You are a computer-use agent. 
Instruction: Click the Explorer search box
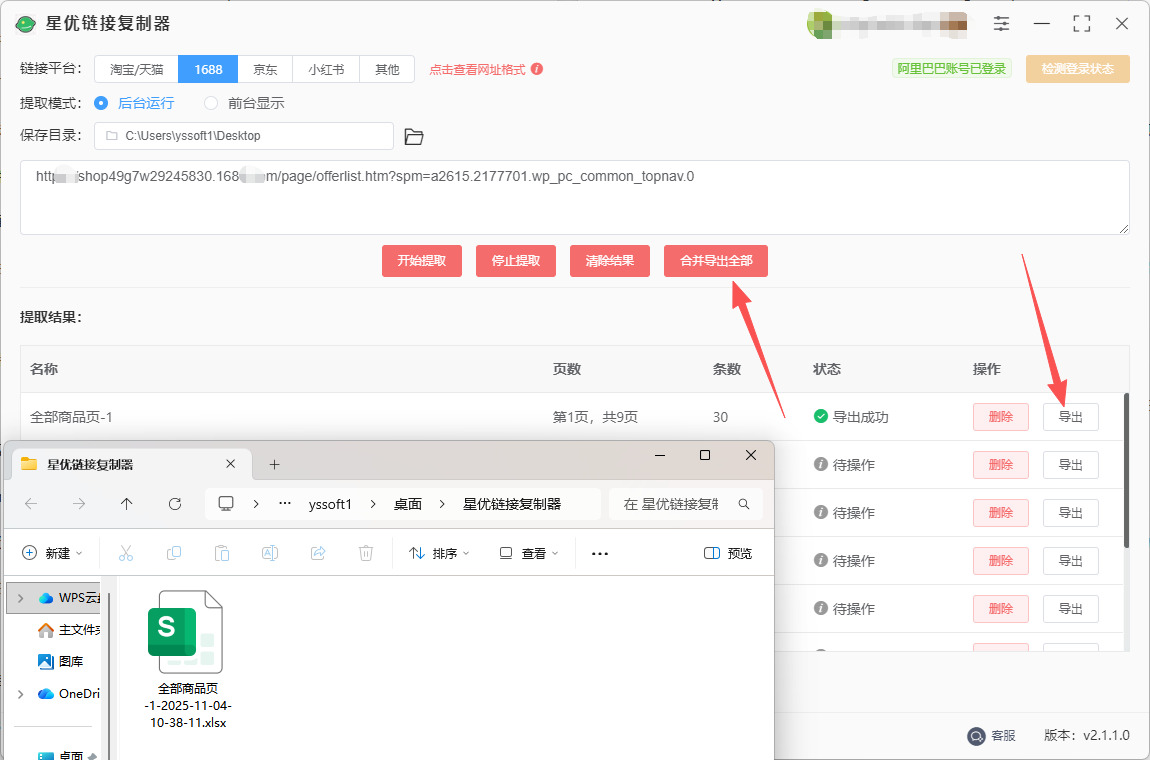686,504
